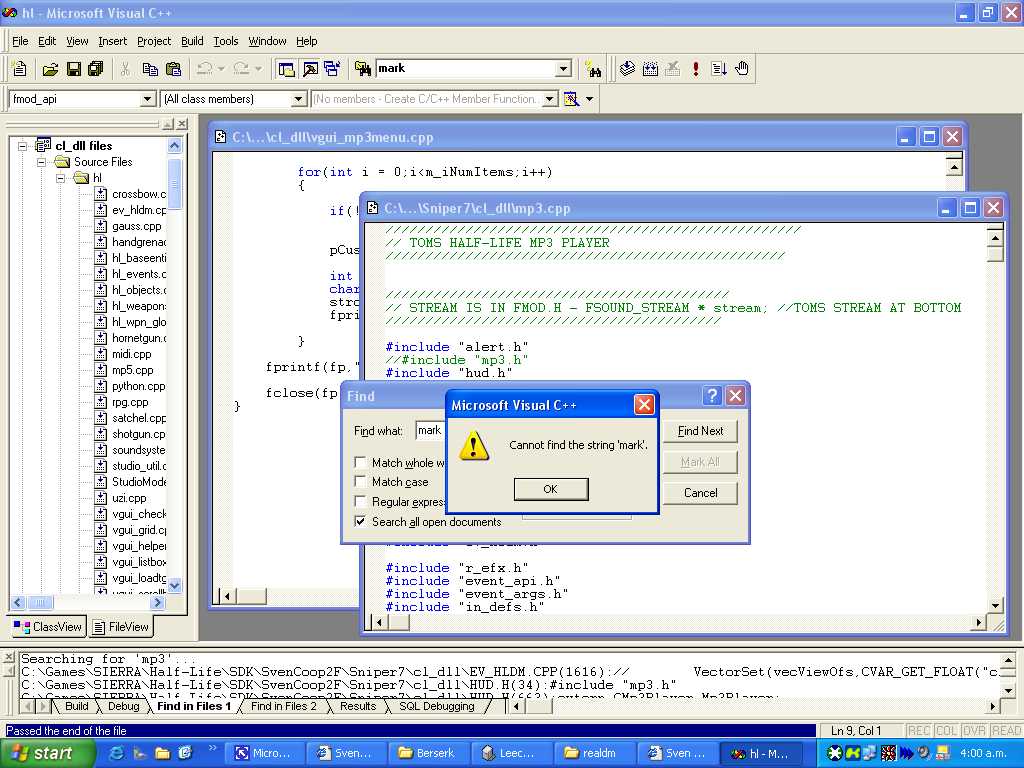
Task: Toggle the Workspace pane toolbar icon
Action: click(286, 69)
